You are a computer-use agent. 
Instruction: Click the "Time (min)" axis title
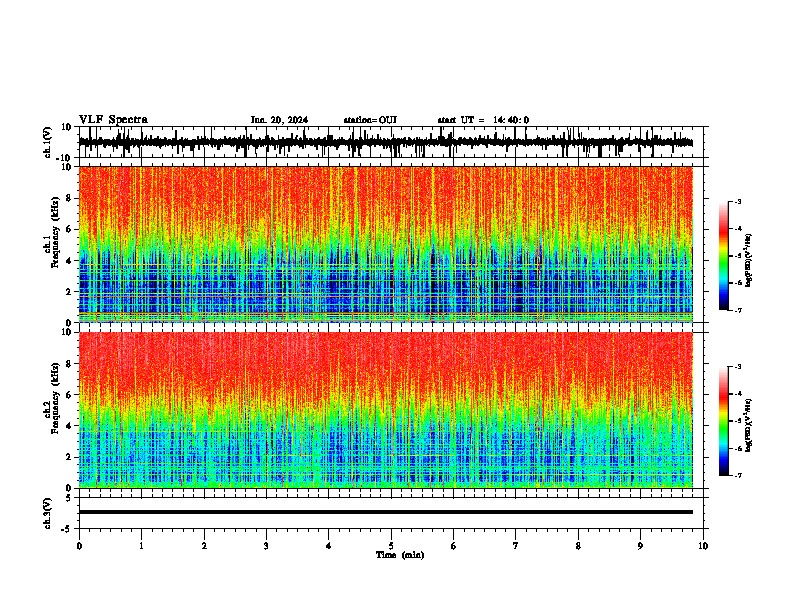tap(400, 555)
